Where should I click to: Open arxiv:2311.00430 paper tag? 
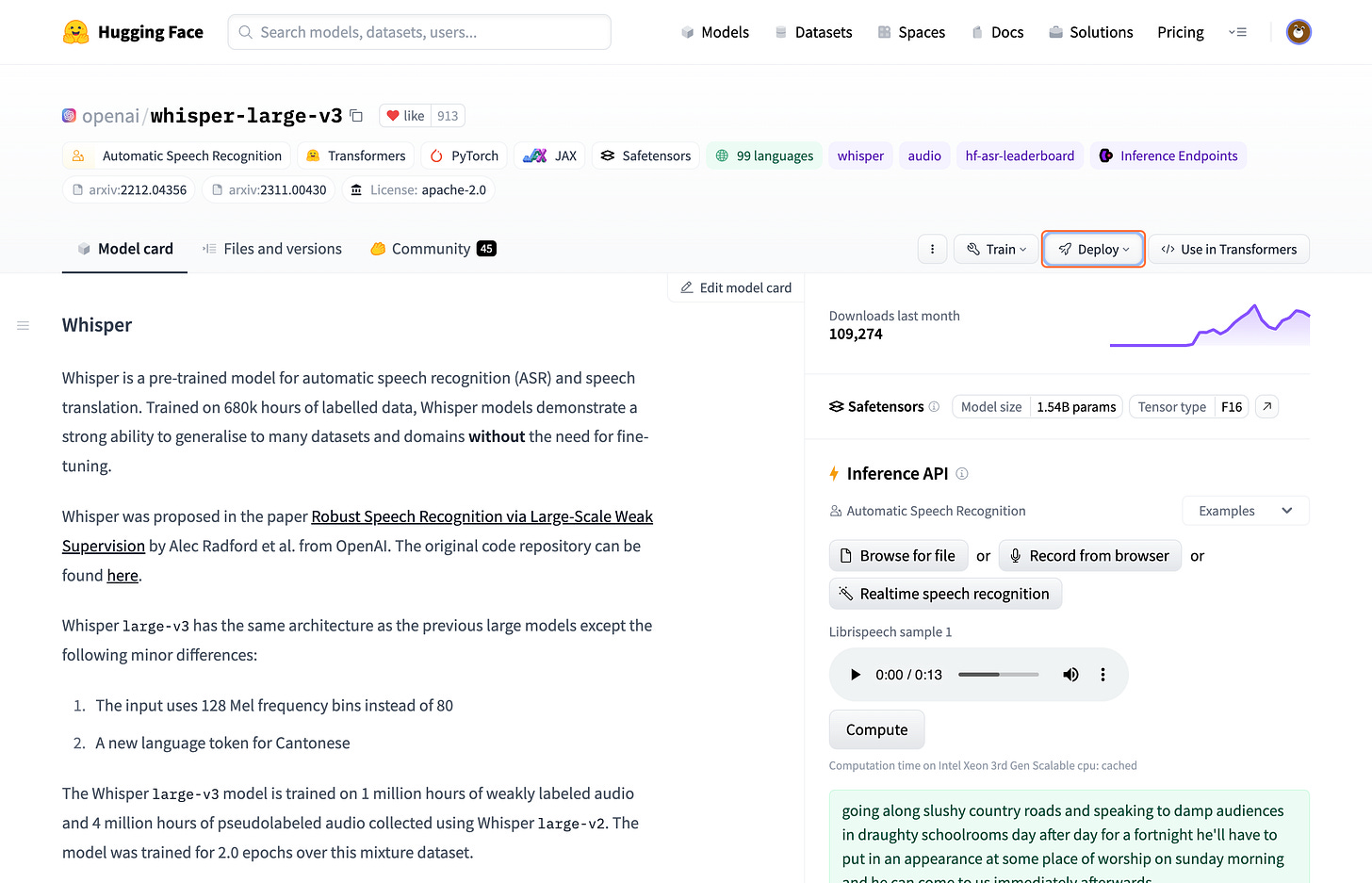[x=269, y=189]
